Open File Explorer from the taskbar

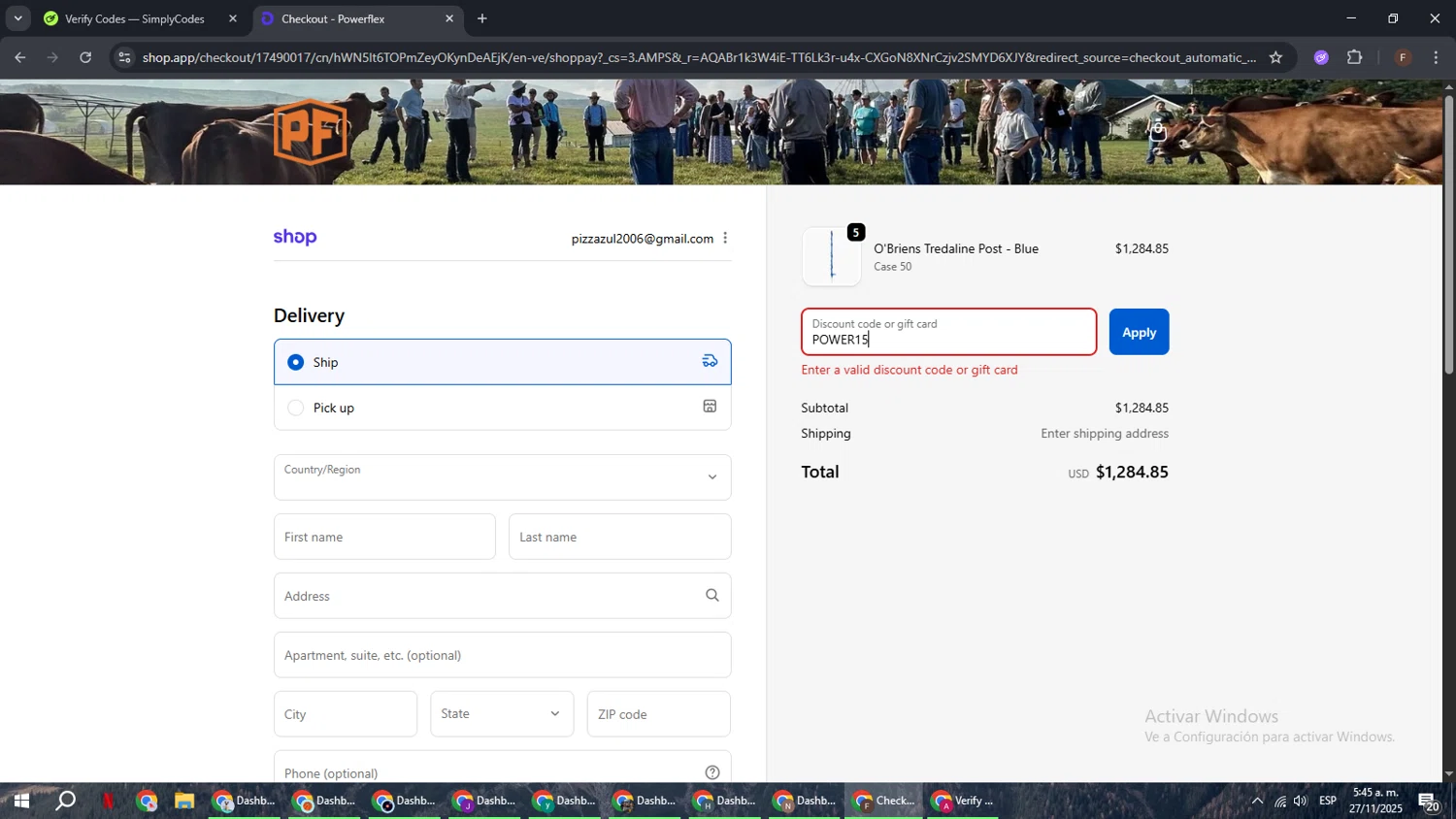184,802
